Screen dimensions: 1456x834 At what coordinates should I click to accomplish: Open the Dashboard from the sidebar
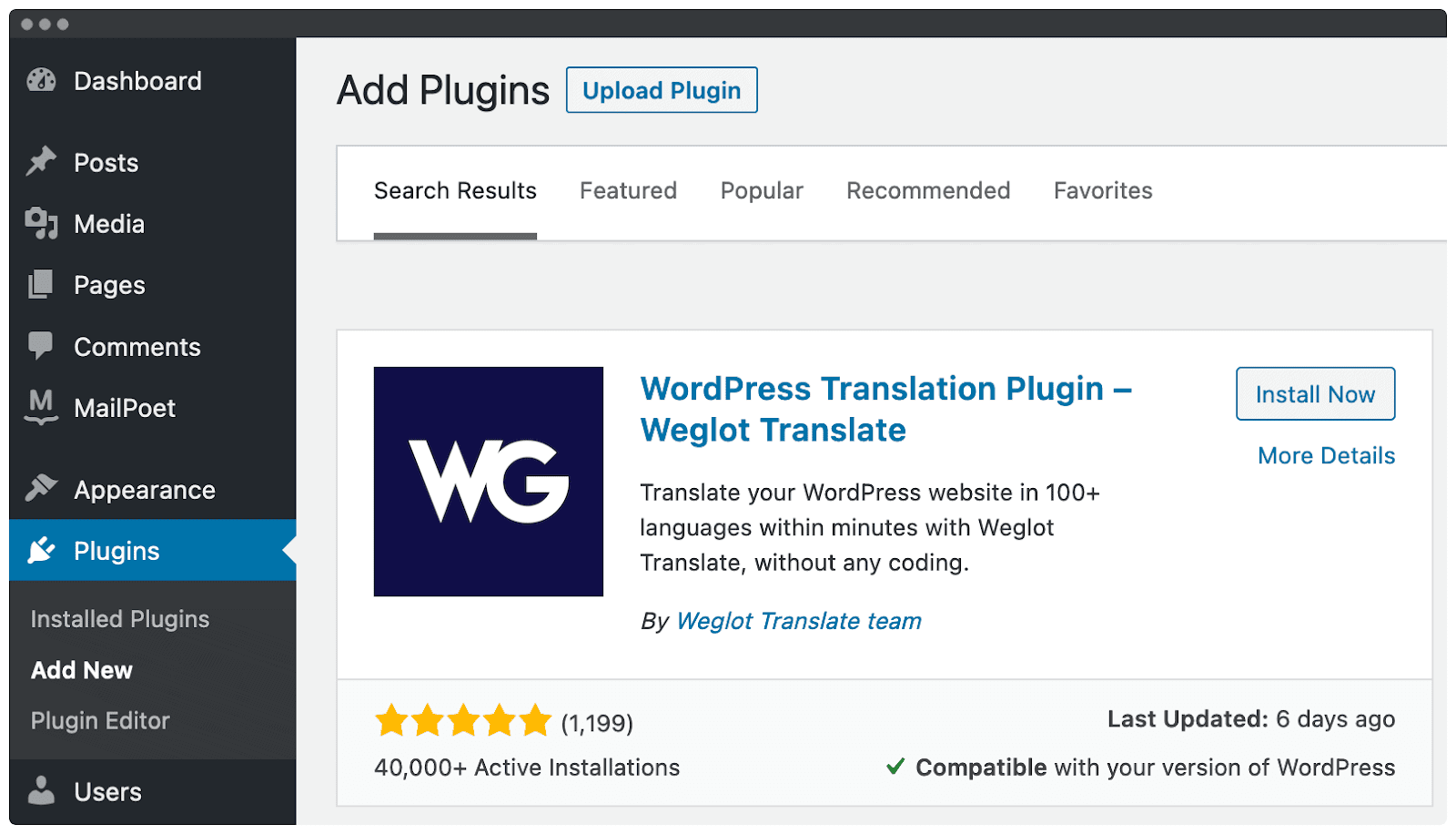pyautogui.click(x=40, y=80)
